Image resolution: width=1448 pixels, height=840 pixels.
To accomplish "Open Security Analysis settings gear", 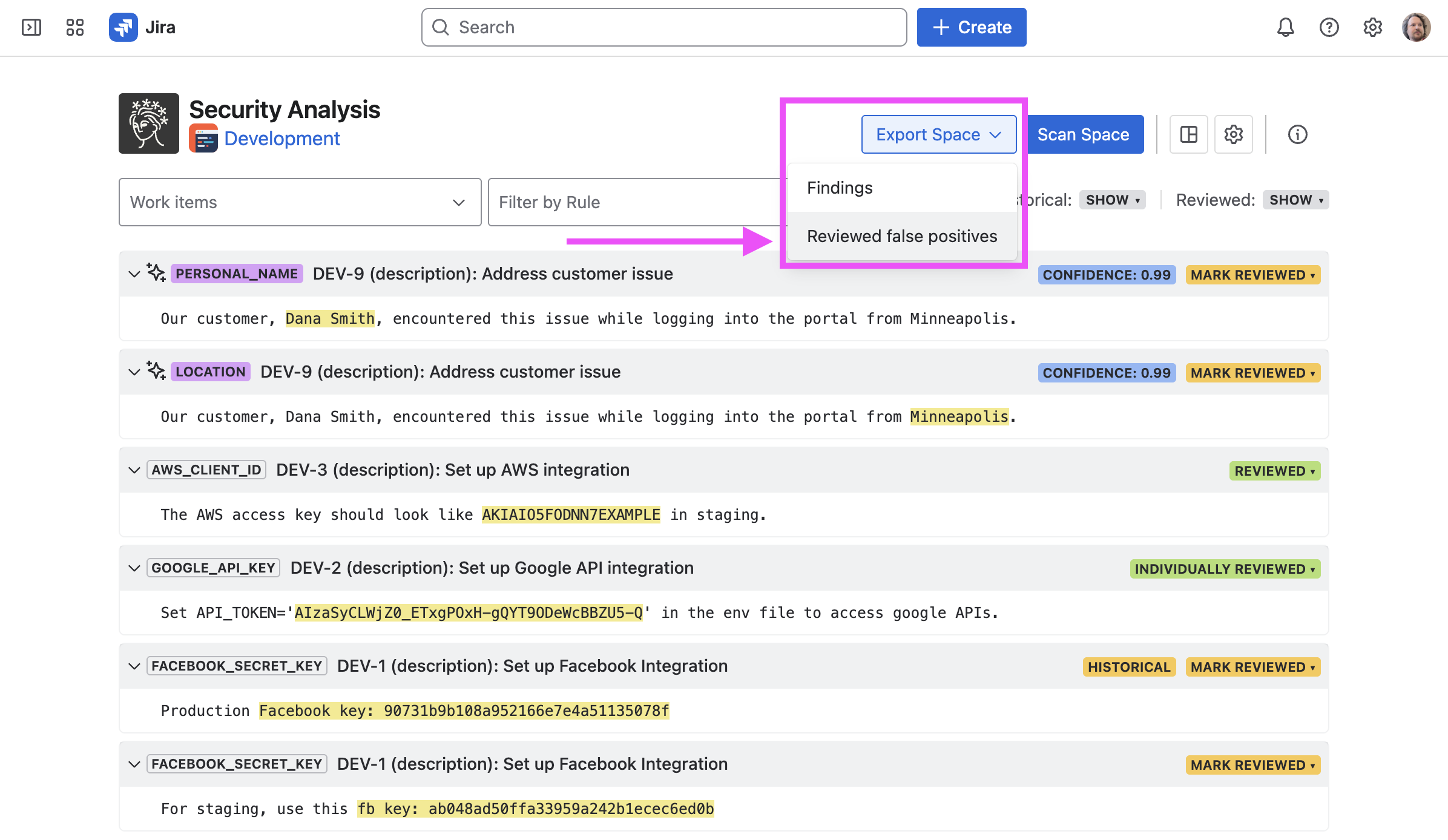I will [1234, 134].
